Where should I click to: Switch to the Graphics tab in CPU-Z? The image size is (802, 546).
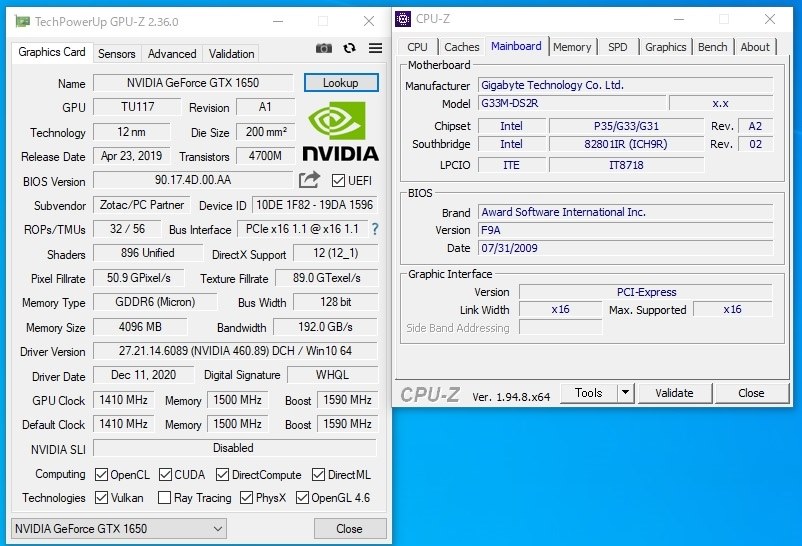click(x=665, y=47)
